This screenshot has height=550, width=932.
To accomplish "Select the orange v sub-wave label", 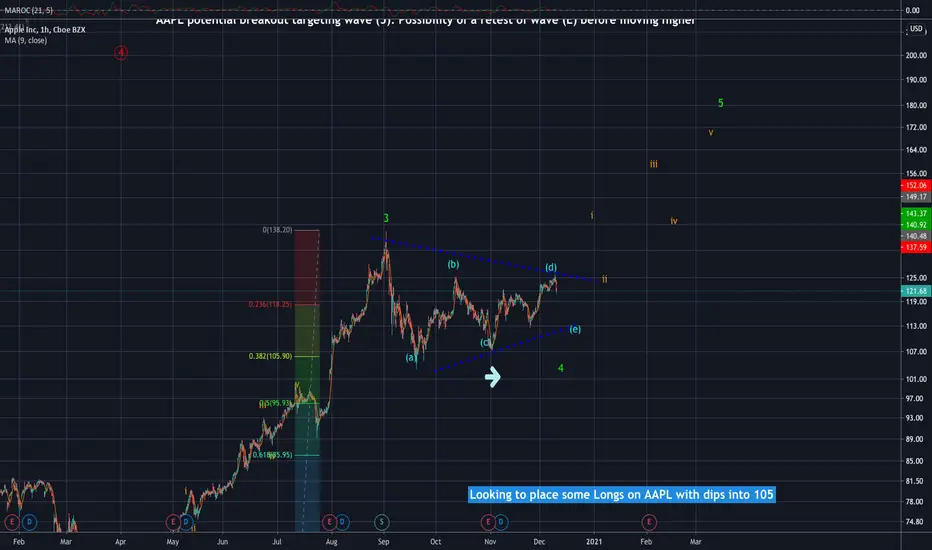I will 711,133.
